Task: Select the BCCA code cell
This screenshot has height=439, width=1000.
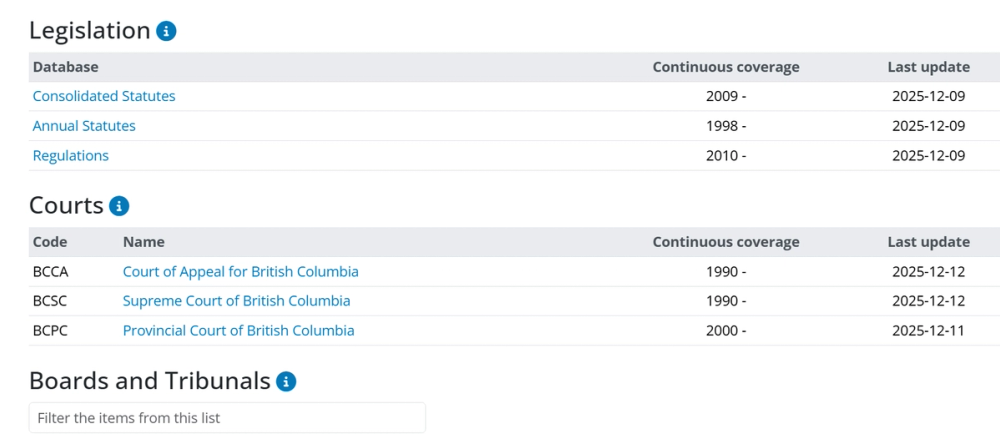Action: coord(50,272)
